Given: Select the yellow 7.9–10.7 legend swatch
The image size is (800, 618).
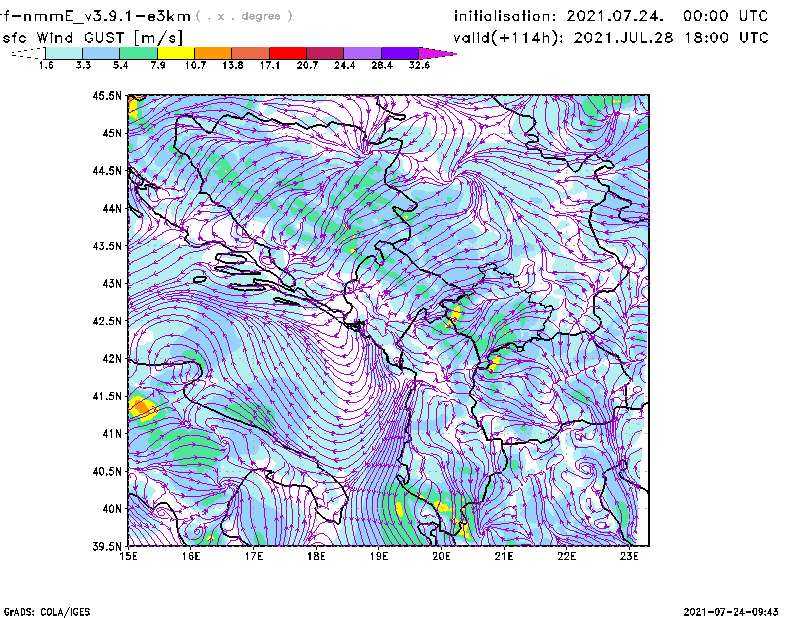Looking at the screenshot, I should point(176,53).
